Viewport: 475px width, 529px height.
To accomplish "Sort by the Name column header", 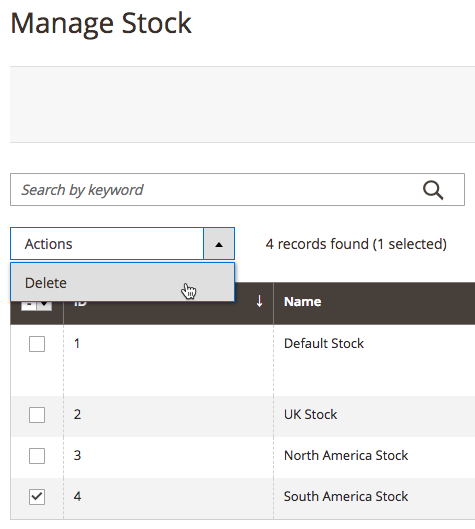I will click(302, 302).
